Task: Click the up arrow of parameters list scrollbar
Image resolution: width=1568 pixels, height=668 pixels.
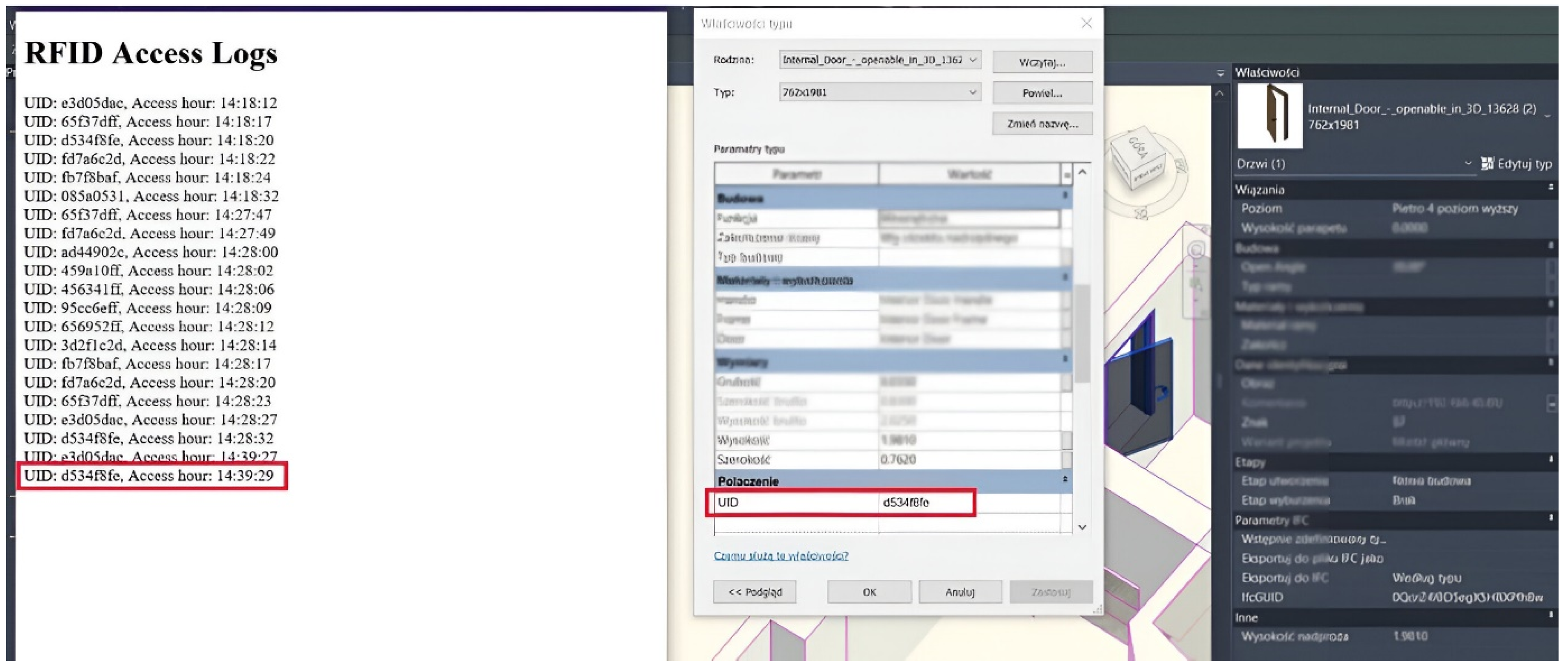Action: point(1082,173)
